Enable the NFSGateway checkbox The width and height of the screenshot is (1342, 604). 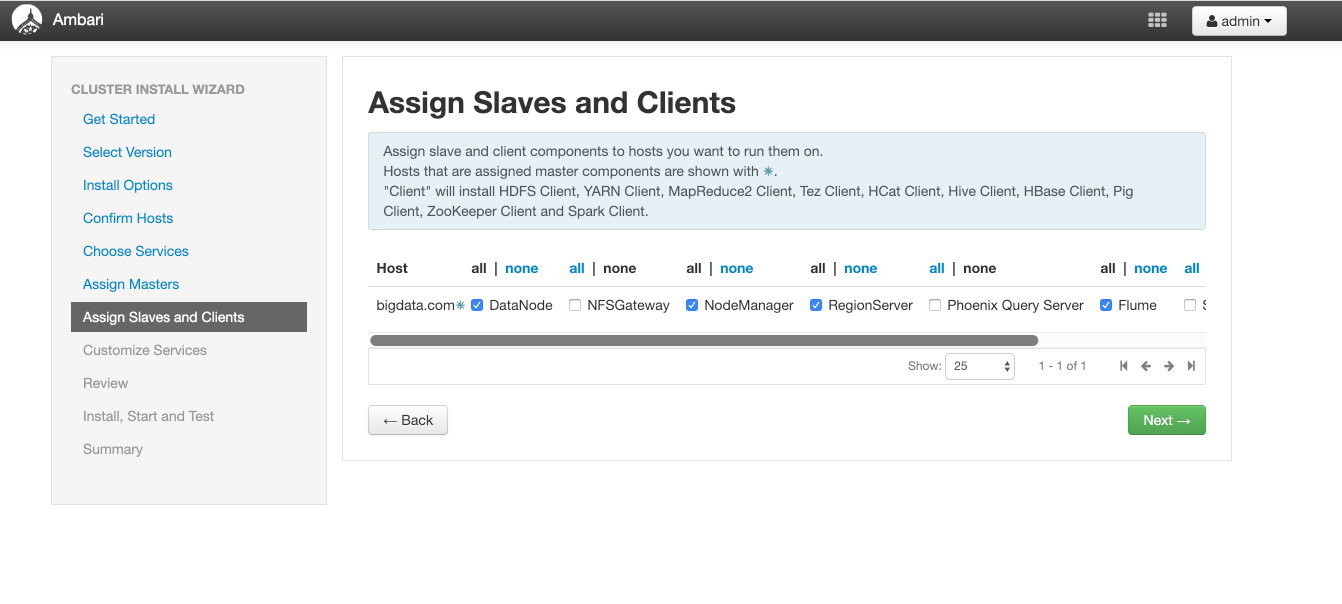point(575,304)
